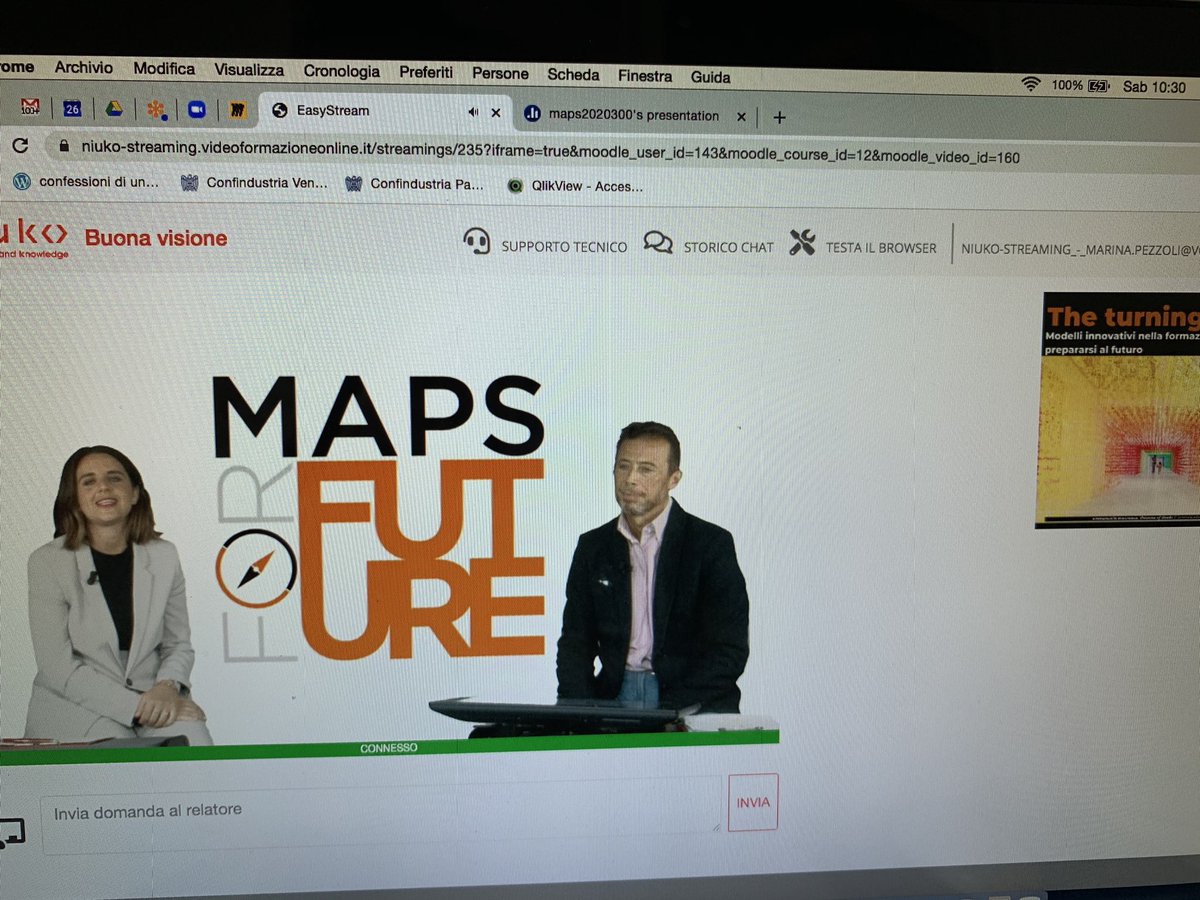
Task: Close the maps2020300's presentation tab
Action: [741, 116]
